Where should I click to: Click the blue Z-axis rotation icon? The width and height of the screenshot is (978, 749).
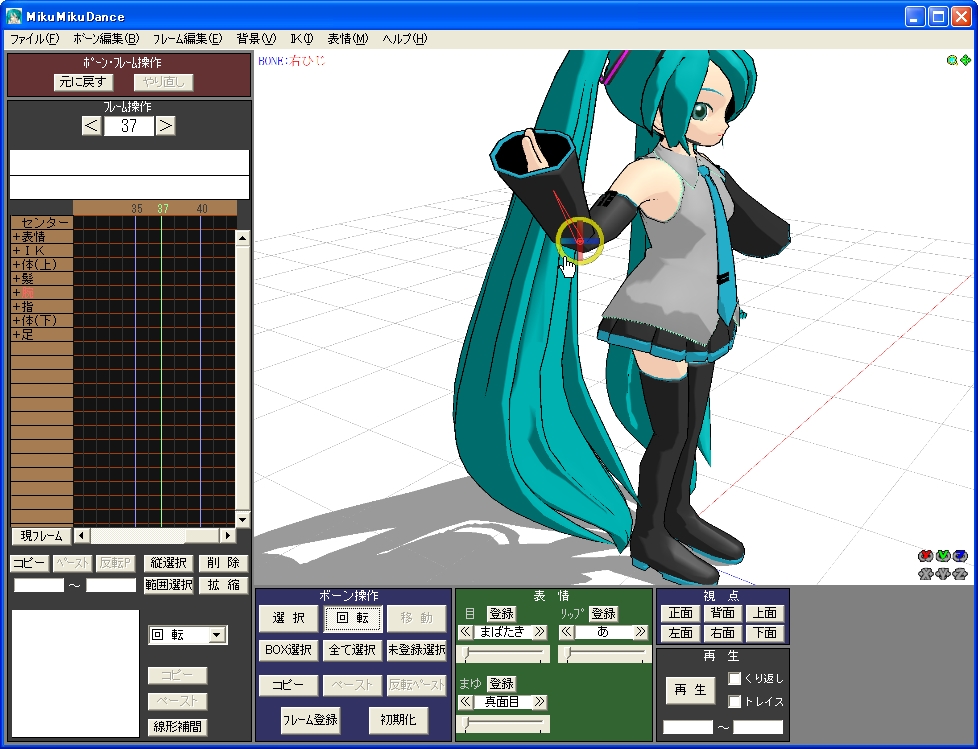pos(961,556)
